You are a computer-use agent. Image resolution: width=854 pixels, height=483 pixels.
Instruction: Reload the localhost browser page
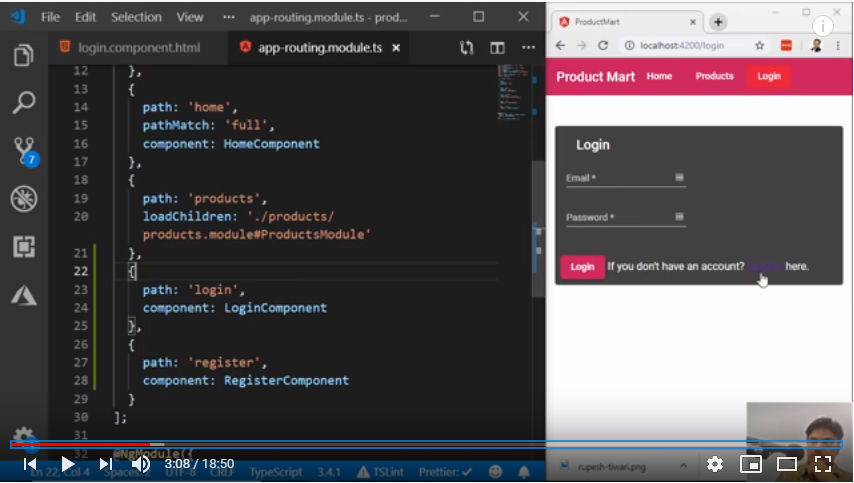(603, 46)
